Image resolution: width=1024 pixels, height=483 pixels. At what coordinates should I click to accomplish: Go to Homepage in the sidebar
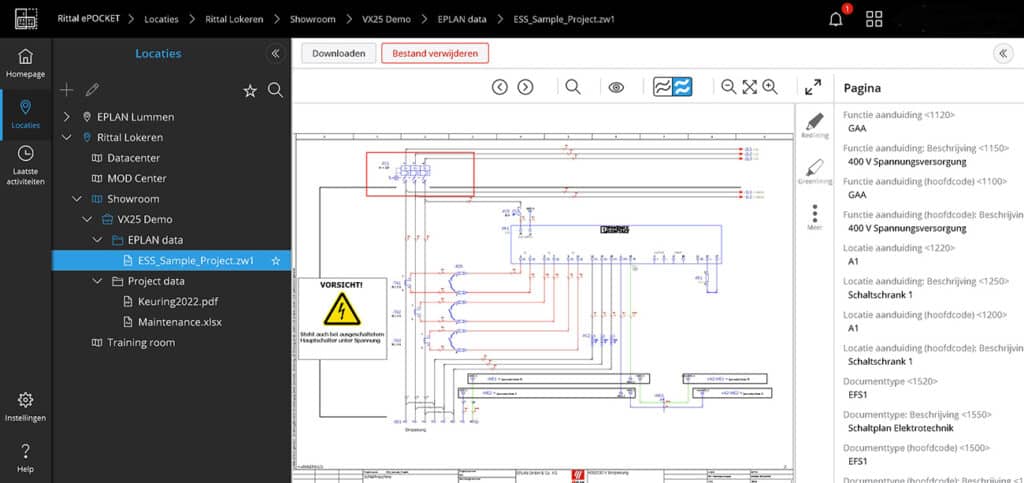pos(25,63)
